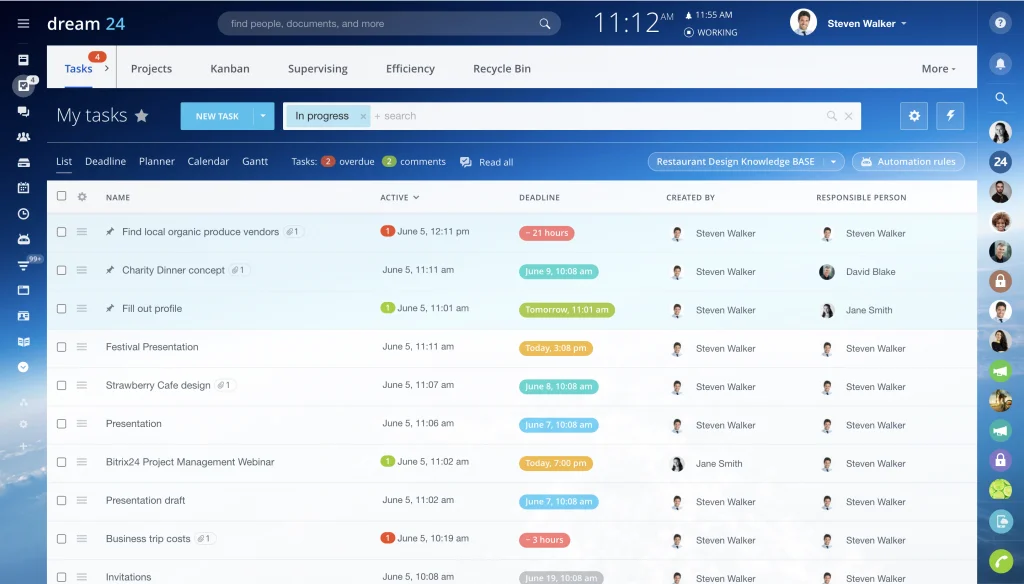
Task: Expand the New Task dropdown arrow
Action: [x=264, y=116]
